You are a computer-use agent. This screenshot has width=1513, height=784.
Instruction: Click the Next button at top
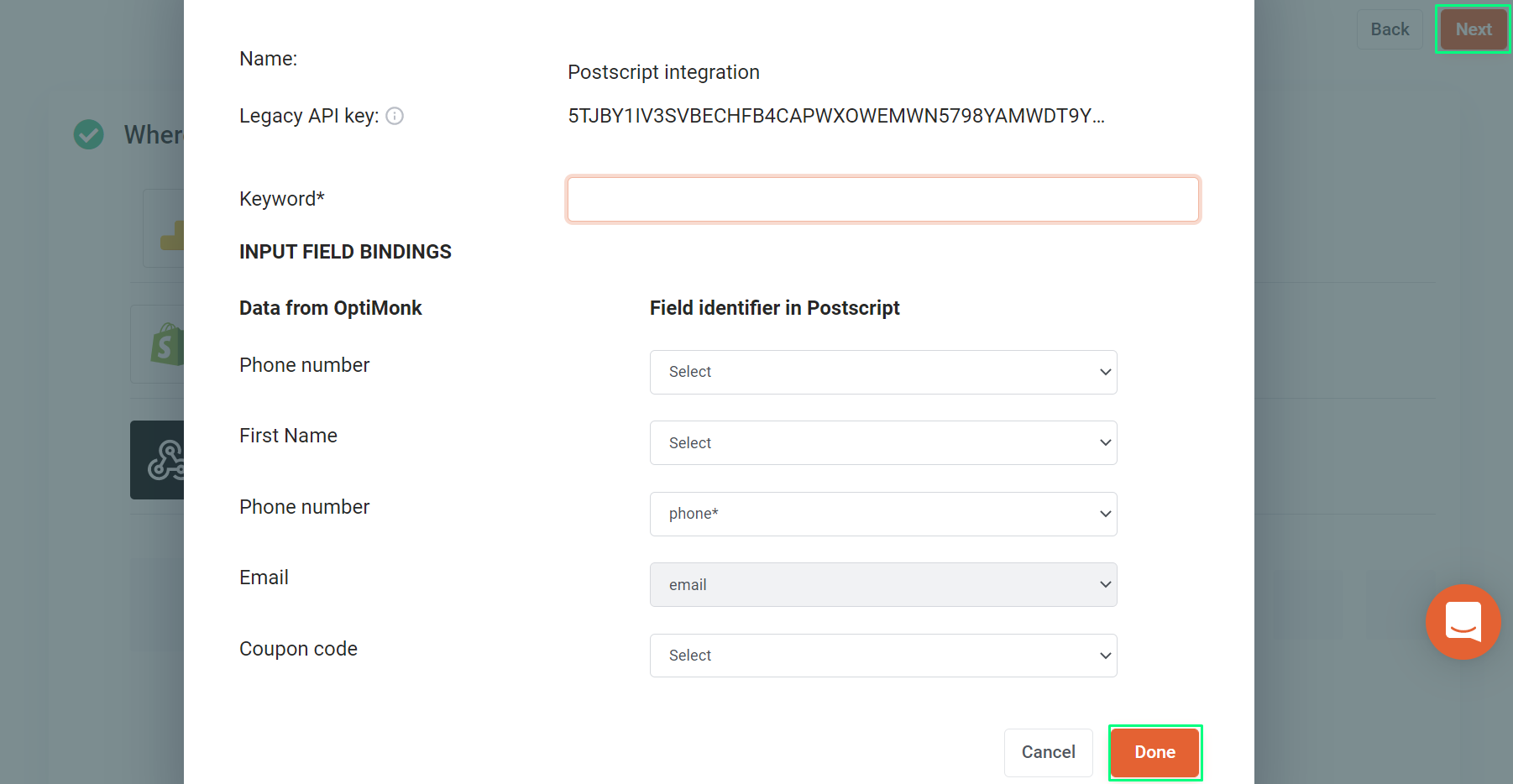tap(1474, 29)
